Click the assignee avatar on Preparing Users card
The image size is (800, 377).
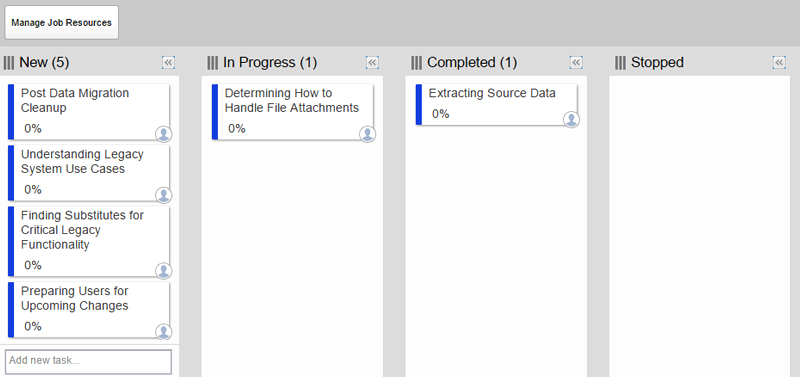click(x=163, y=332)
